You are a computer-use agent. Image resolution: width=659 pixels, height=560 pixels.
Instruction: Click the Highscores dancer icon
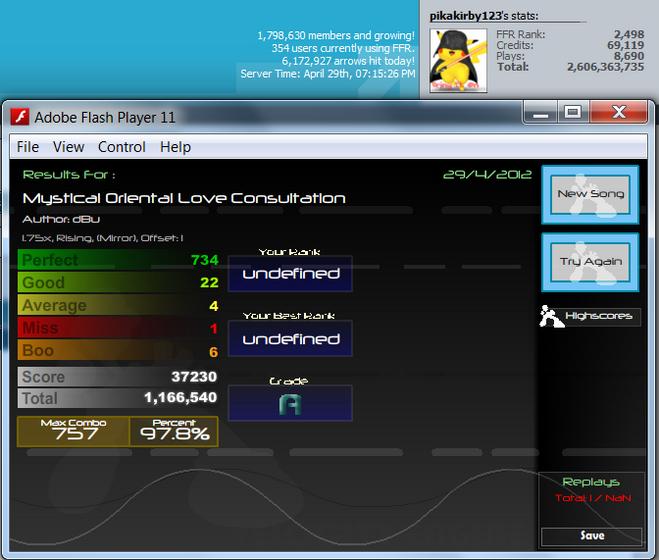[551, 317]
